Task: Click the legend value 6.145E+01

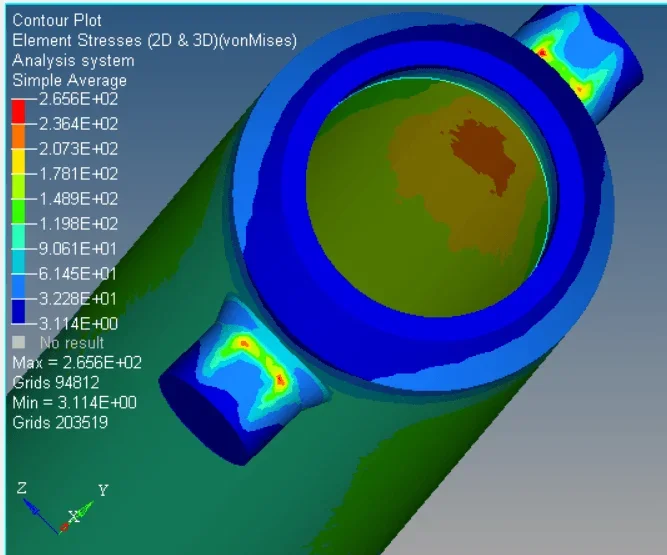Action: click(x=78, y=273)
